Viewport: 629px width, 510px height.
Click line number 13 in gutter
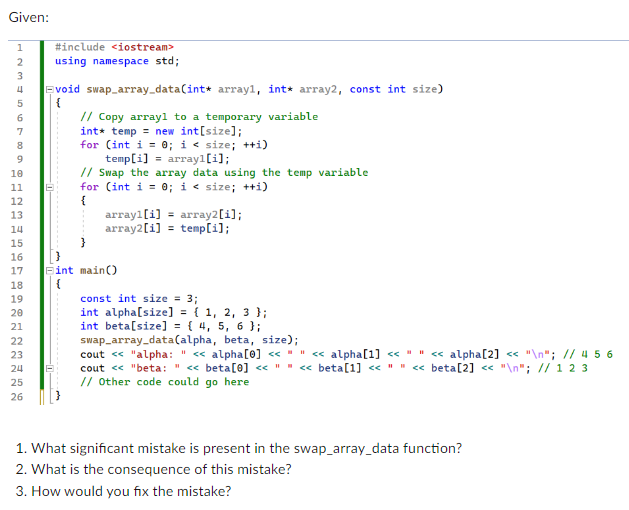pos(17,215)
